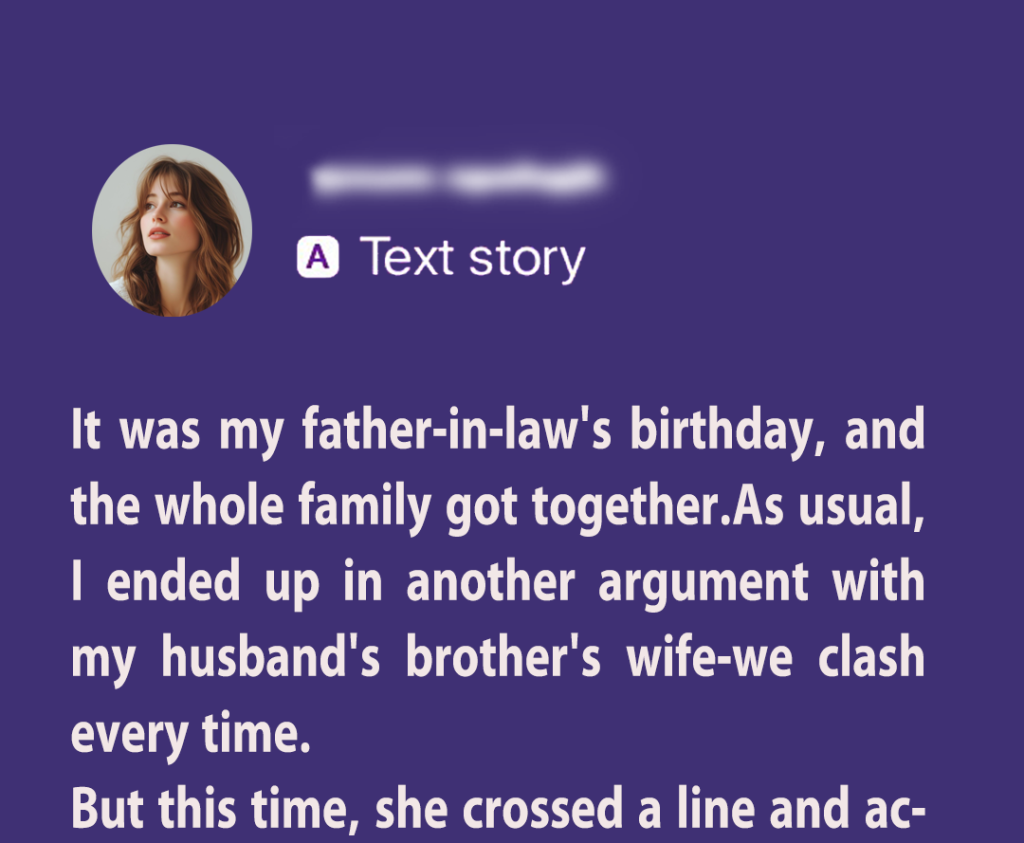Click the word "argument" in the story text
This screenshot has width=1024, height=843.
tap(703, 583)
